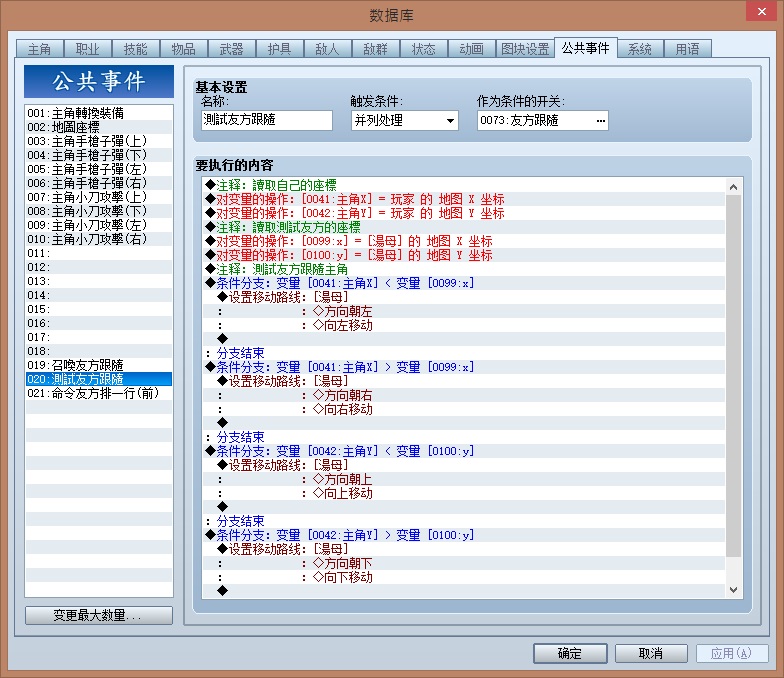Click the ellipsis button for switch 0073

click(x=600, y=120)
